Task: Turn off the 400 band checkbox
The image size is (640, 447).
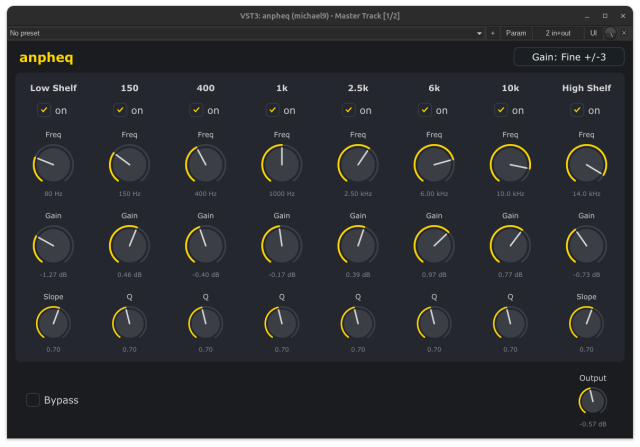Action: coord(196,110)
